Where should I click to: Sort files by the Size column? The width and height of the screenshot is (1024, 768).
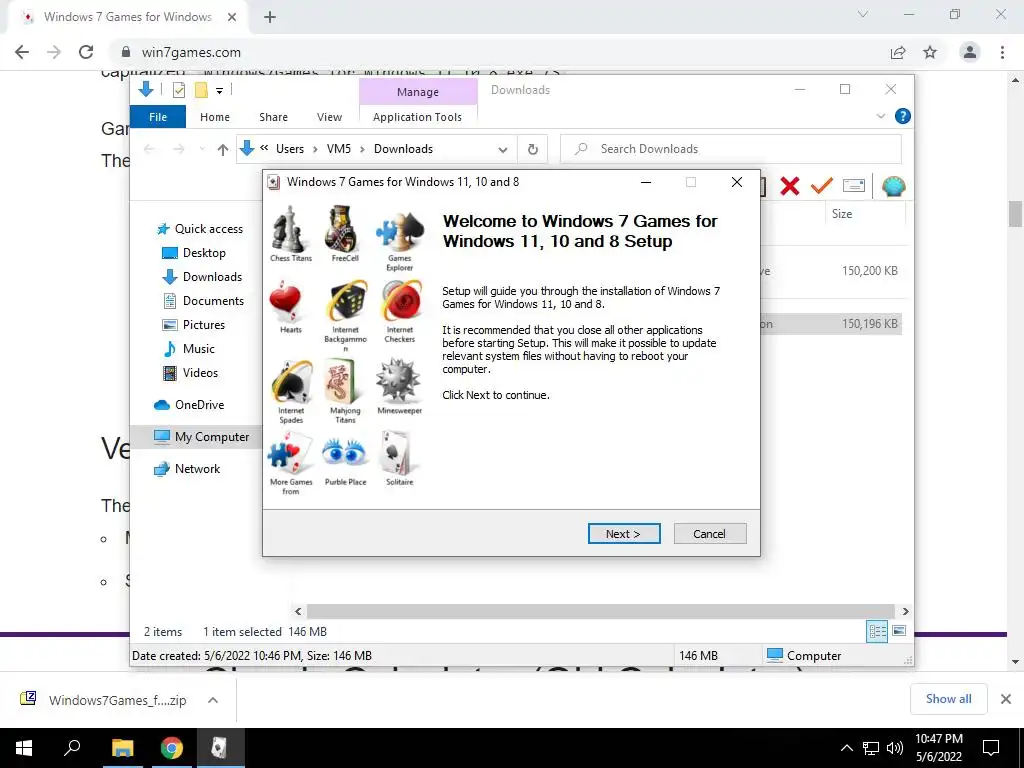pos(842,214)
